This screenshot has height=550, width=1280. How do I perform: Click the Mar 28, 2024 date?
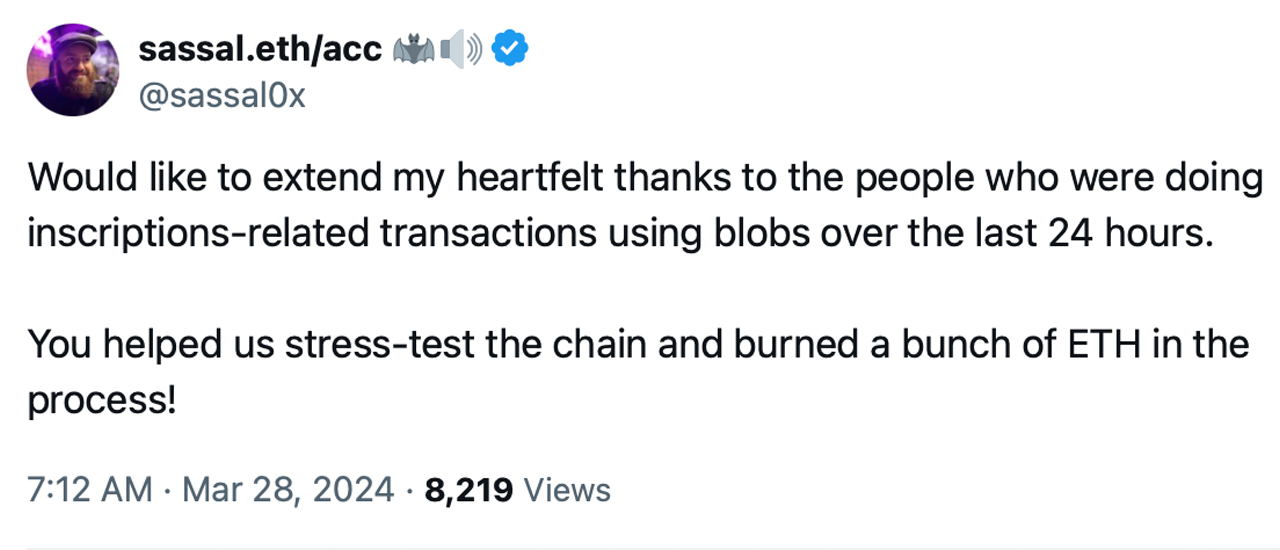click(289, 490)
